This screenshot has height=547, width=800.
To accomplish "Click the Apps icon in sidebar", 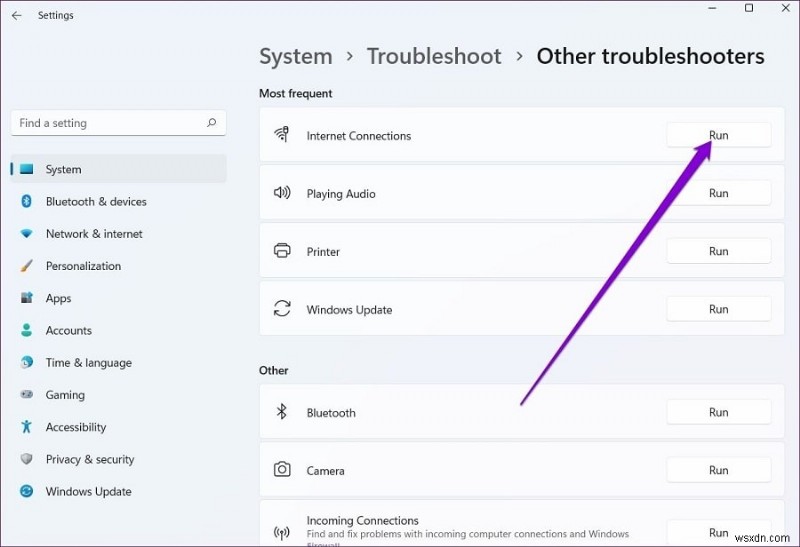I will pos(27,297).
